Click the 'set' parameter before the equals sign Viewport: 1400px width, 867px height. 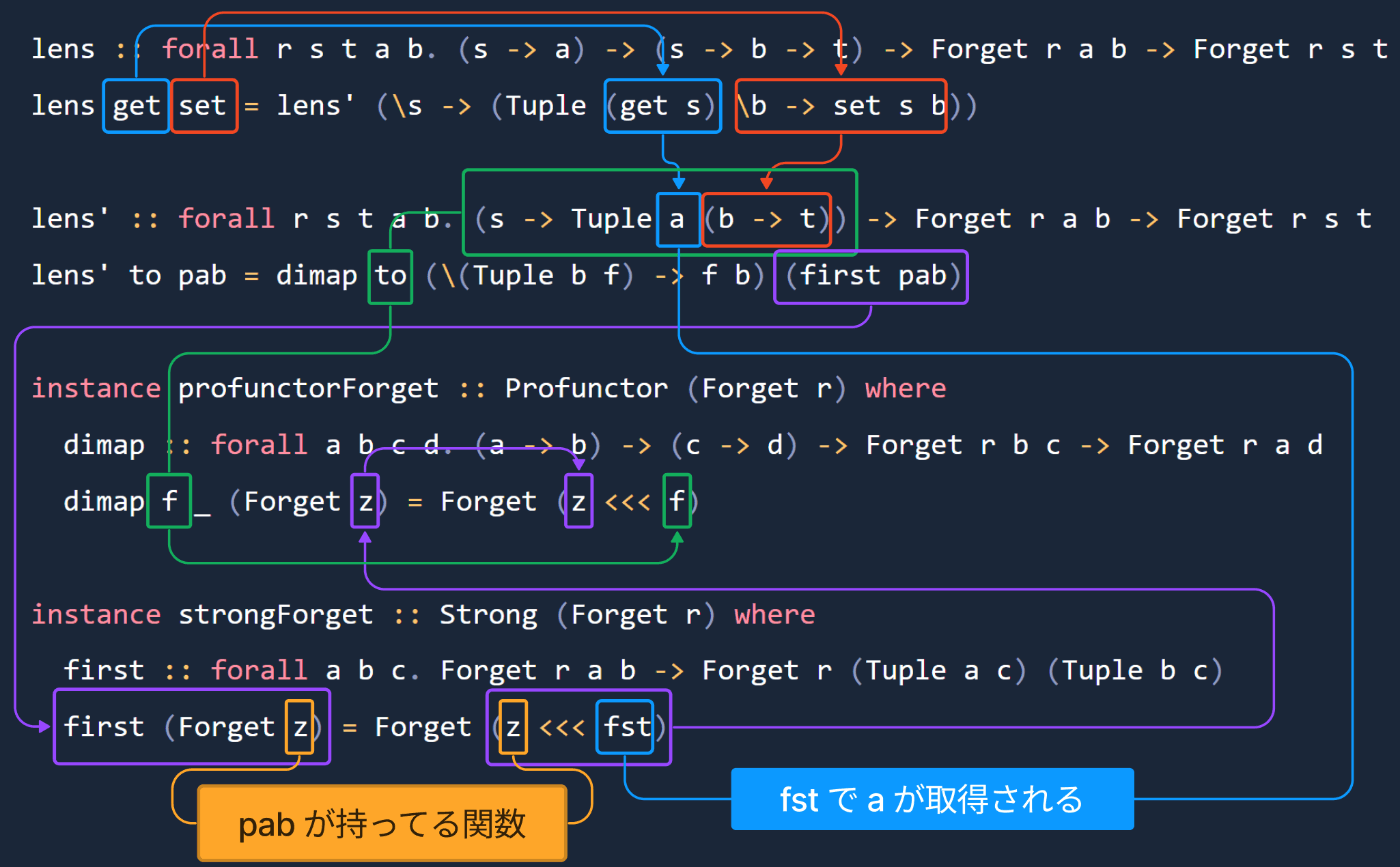pyautogui.click(x=203, y=105)
